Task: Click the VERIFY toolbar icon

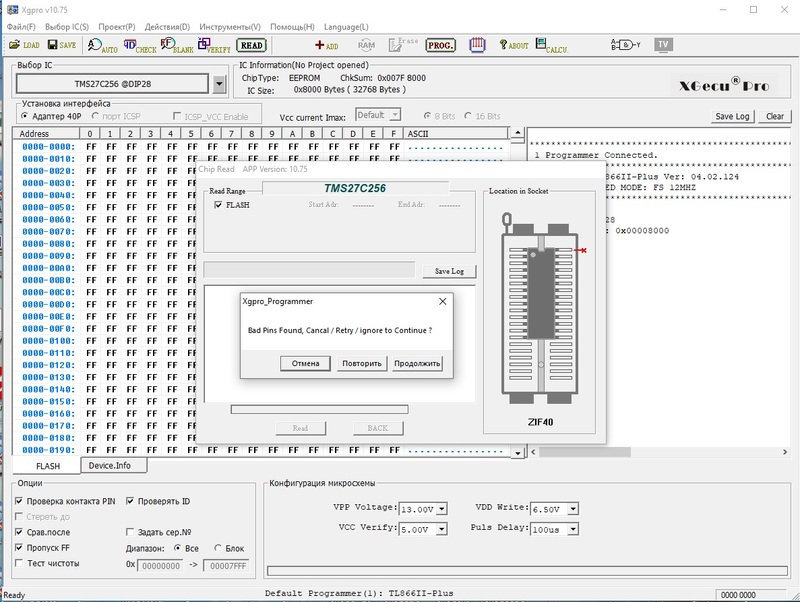Action: pos(214,45)
